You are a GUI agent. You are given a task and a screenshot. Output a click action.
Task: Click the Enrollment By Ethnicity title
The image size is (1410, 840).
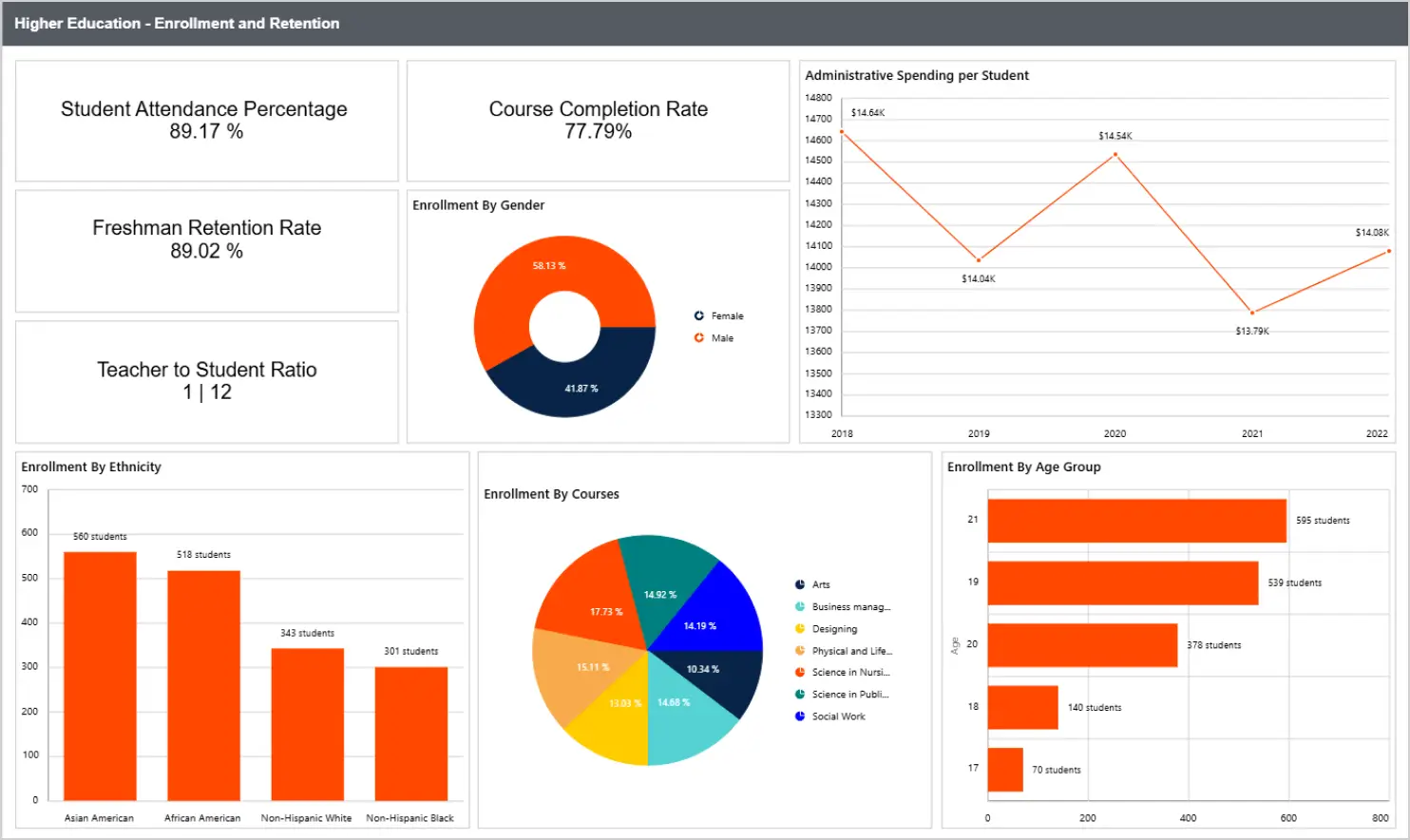(91, 467)
